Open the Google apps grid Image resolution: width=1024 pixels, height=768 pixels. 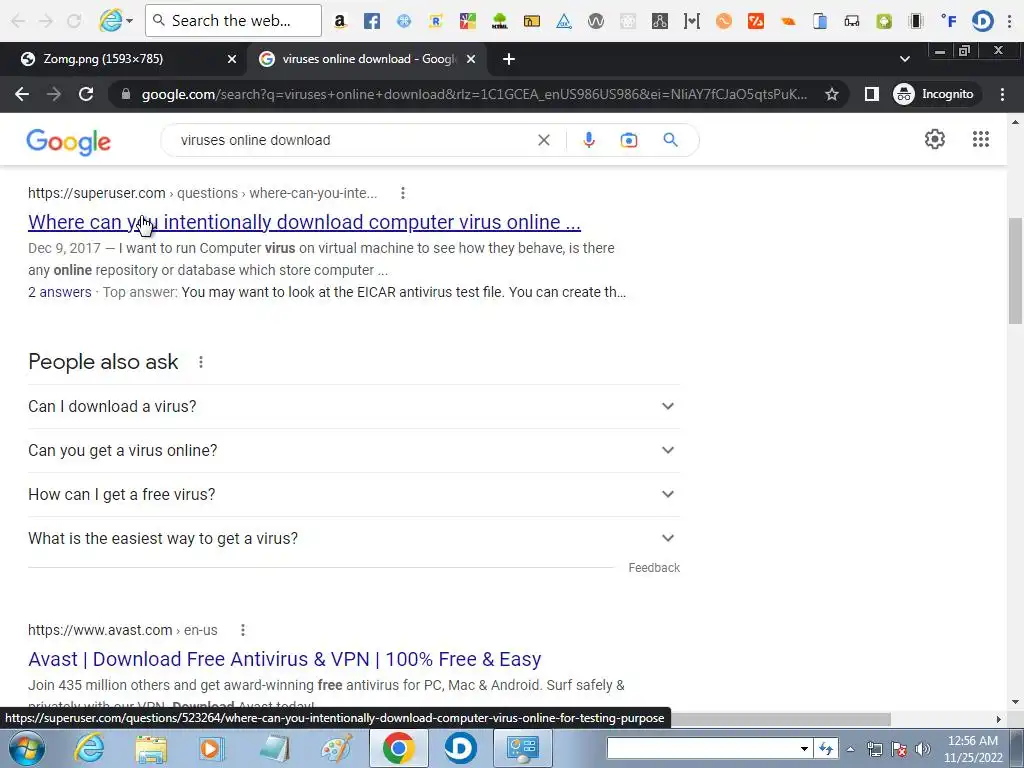pyautogui.click(x=980, y=139)
